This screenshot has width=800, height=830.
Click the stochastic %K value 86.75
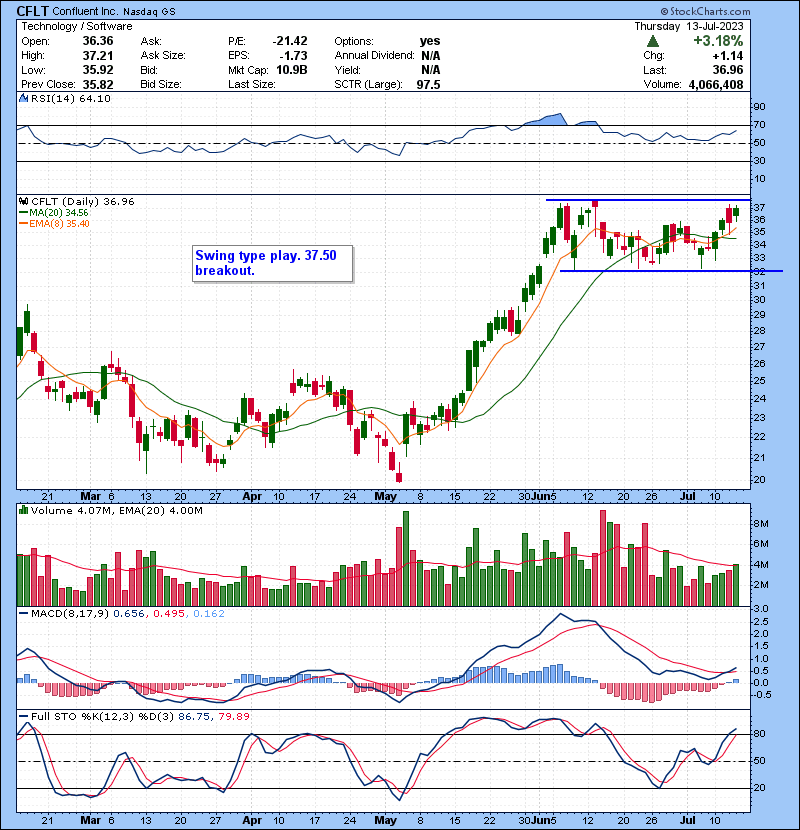[x=193, y=716]
